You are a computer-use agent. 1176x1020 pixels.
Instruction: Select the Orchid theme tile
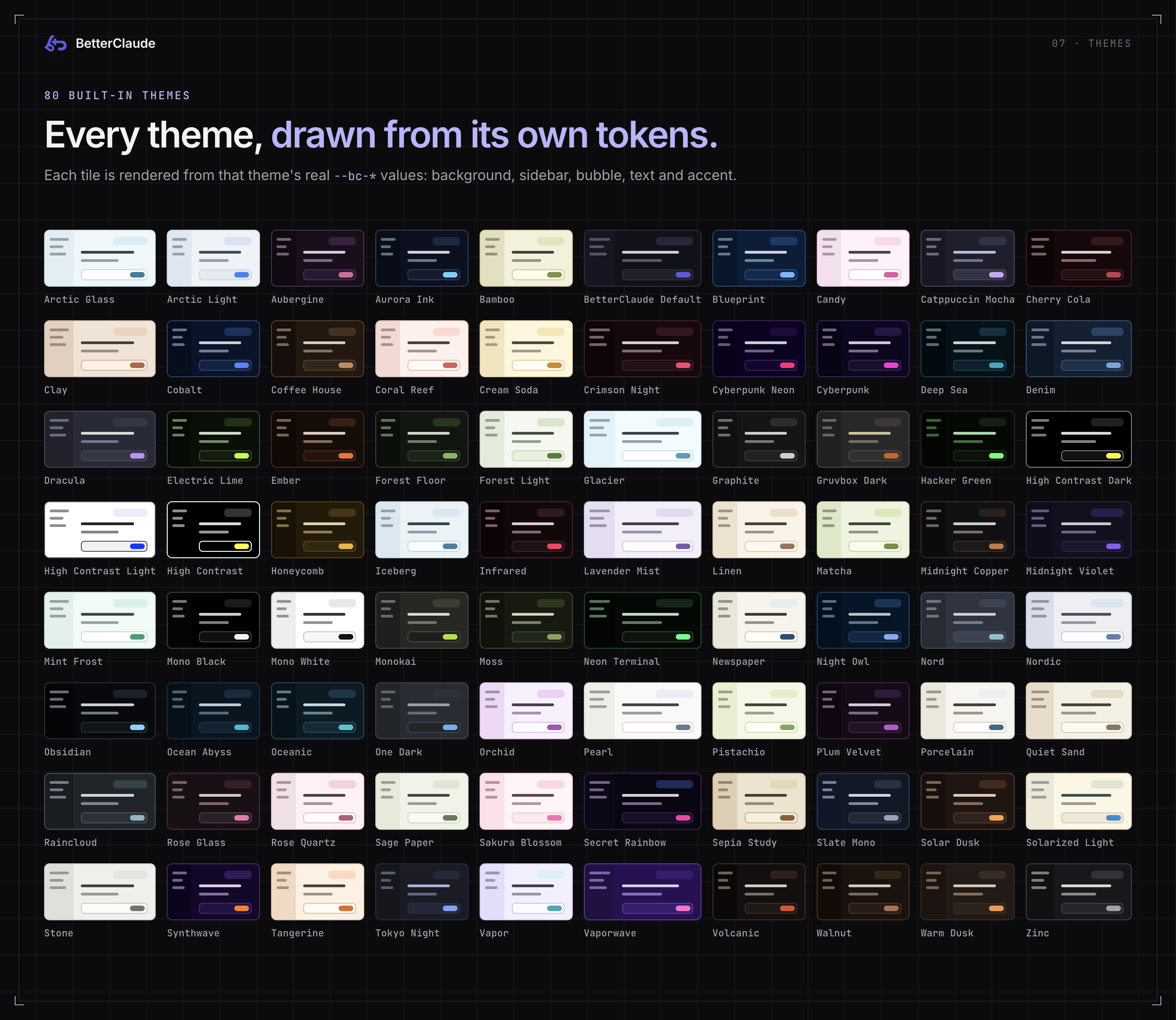[526, 710]
